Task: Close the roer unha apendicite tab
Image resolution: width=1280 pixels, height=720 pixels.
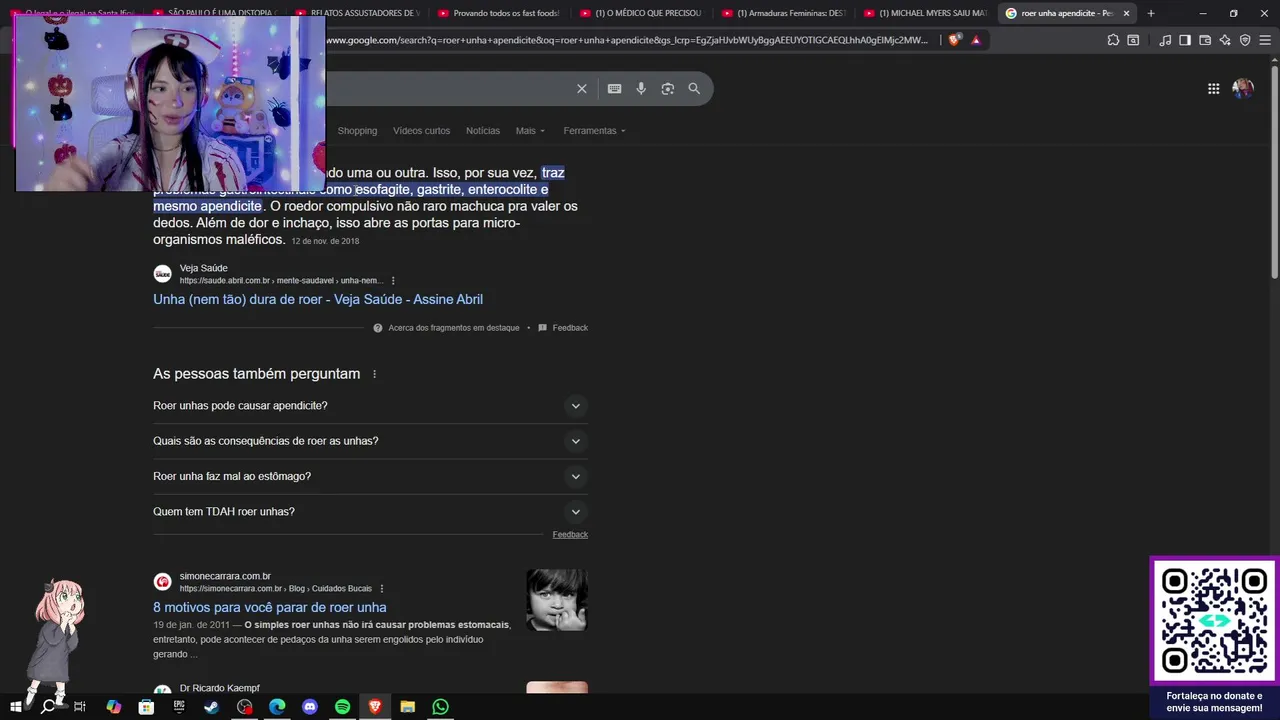Action: 1127,13
